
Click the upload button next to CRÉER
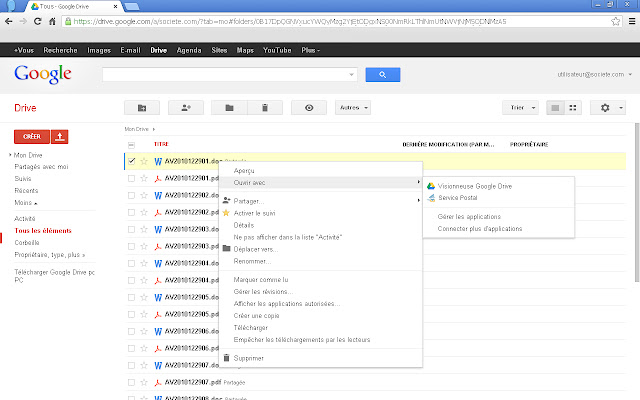60,136
